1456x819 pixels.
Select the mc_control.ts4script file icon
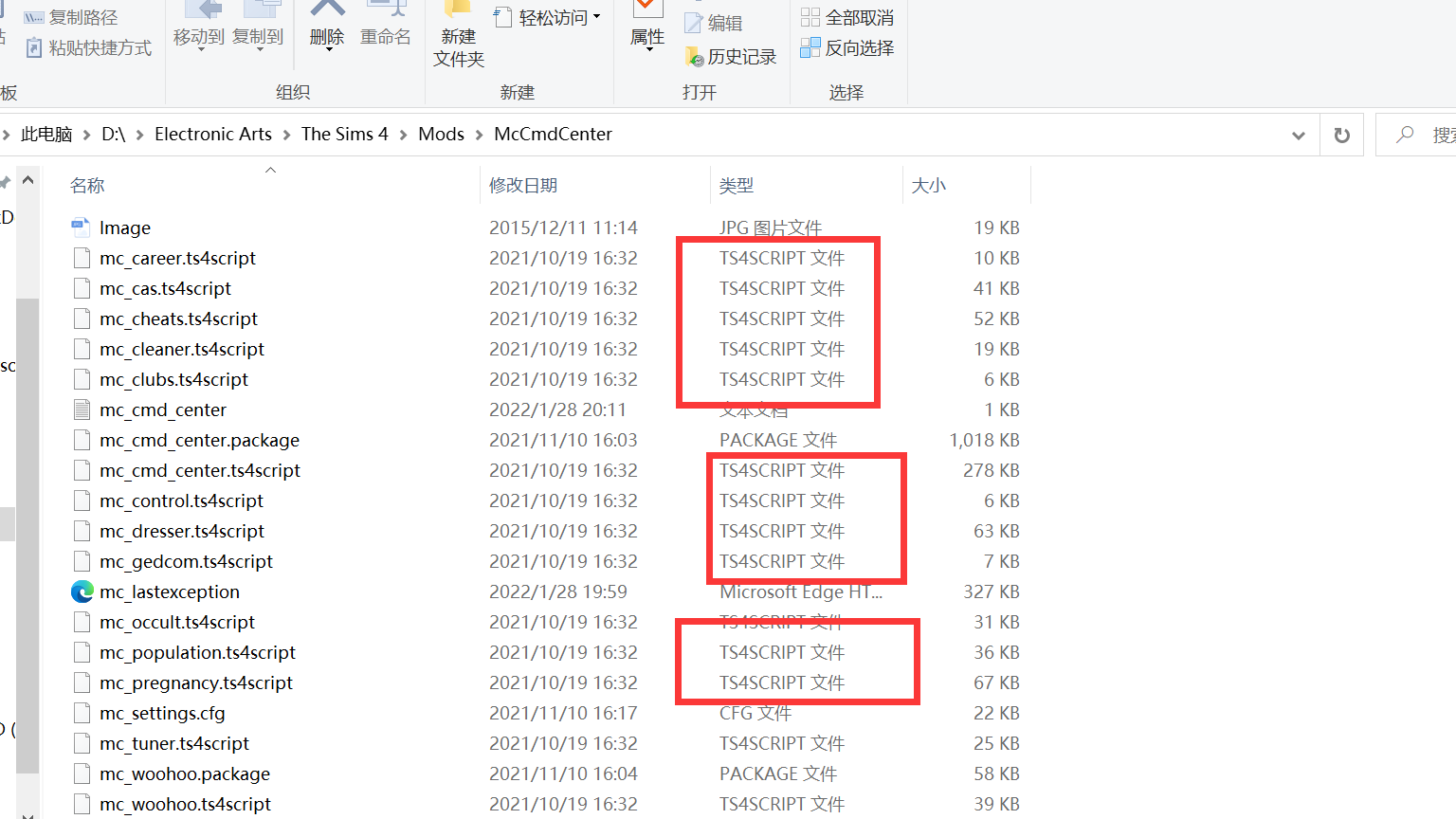(82, 500)
